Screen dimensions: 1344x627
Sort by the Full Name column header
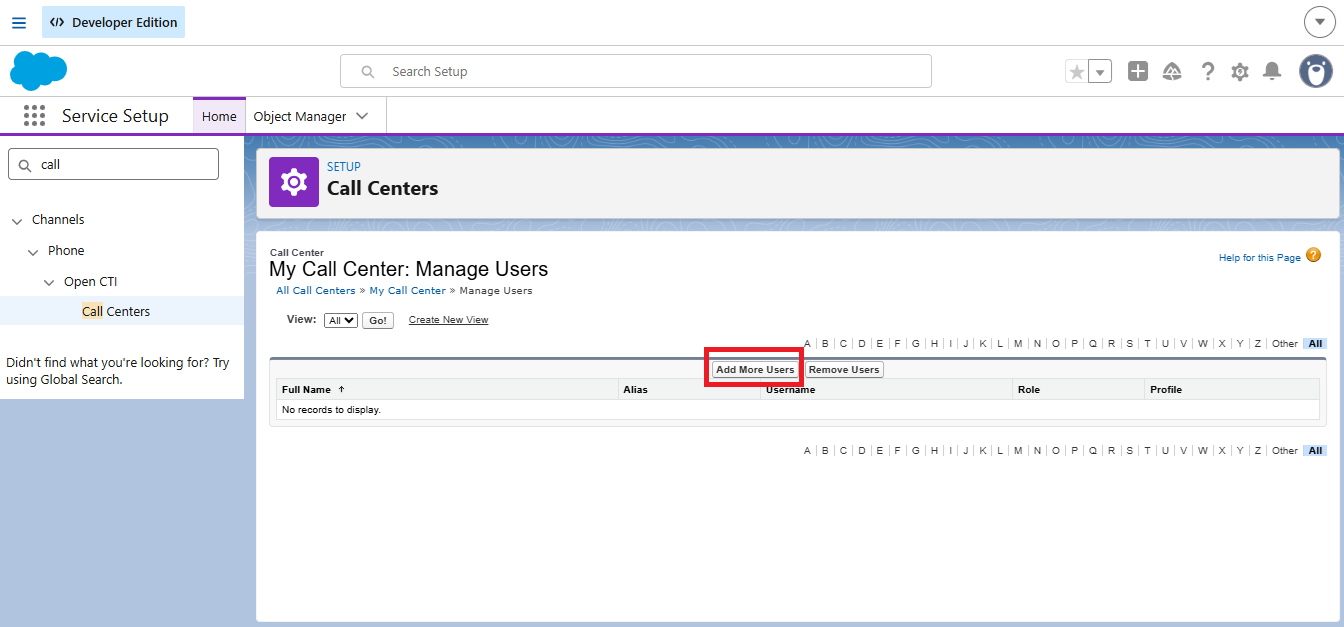click(x=306, y=389)
